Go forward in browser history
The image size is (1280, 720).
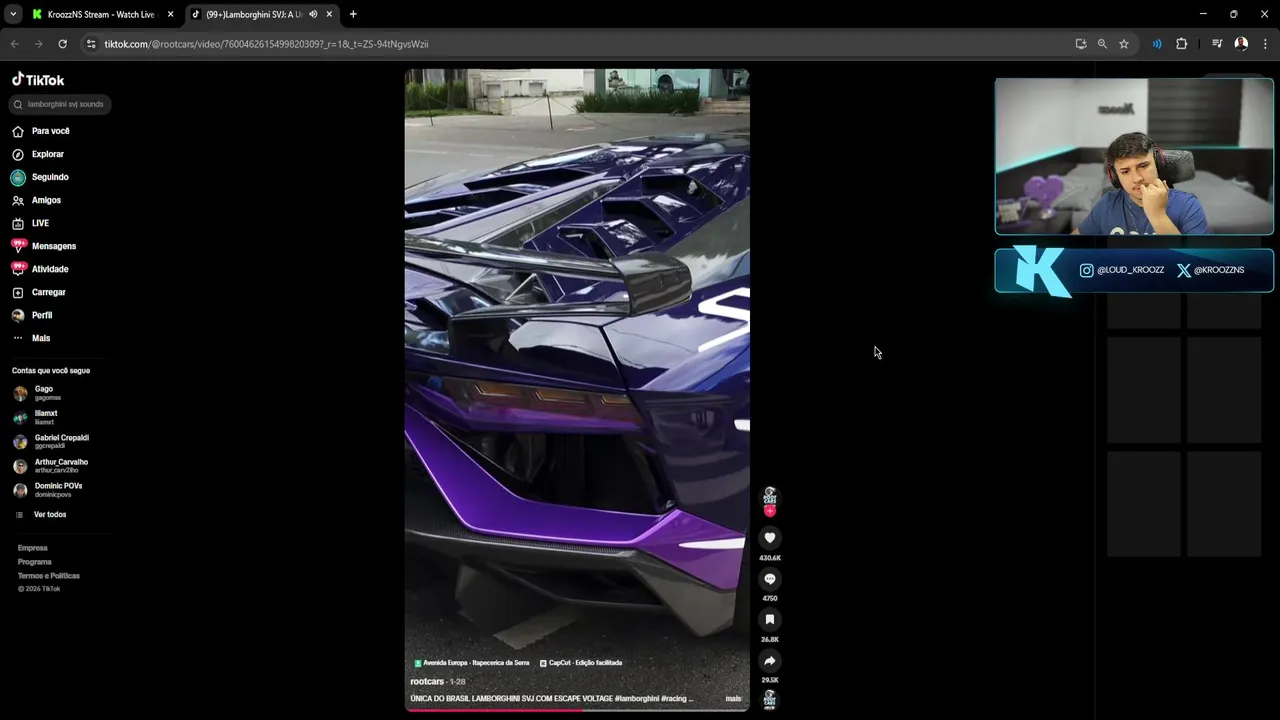point(38,44)
